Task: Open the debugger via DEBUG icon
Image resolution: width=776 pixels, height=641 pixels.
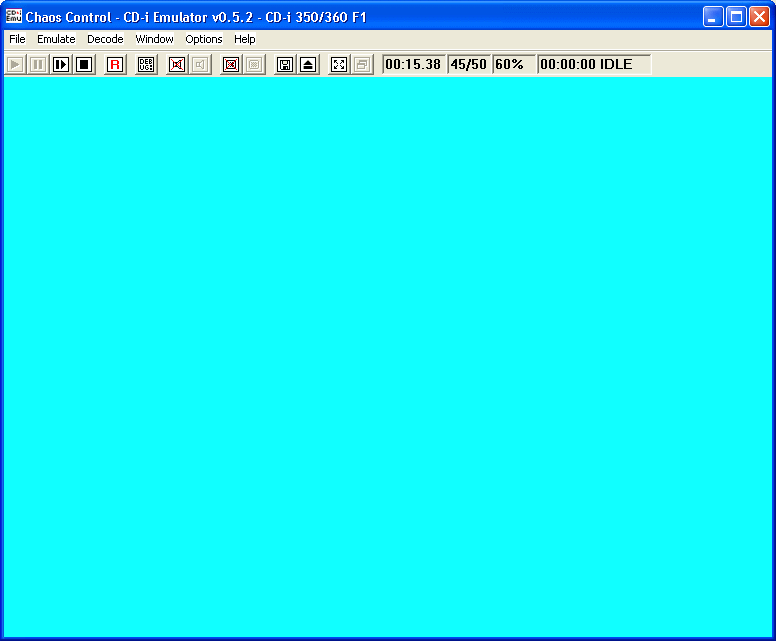Action: 146,64
